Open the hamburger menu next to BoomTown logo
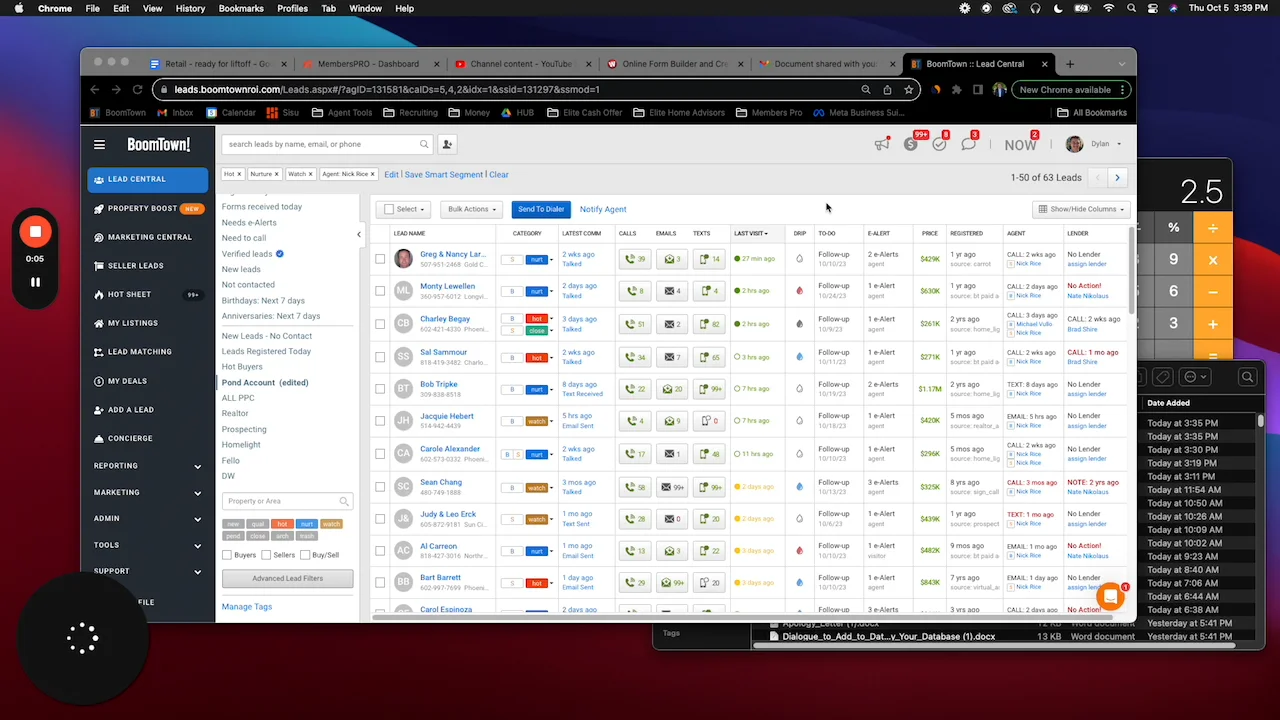This screenshot has width=1280, height=720. click(x=99, y=144)
